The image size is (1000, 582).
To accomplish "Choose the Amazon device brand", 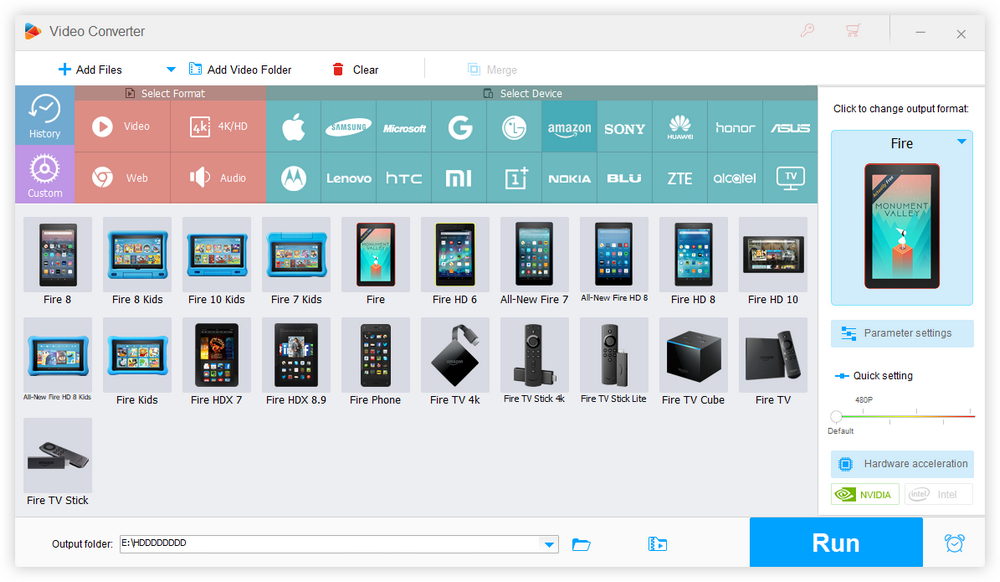I will point(570,127).
